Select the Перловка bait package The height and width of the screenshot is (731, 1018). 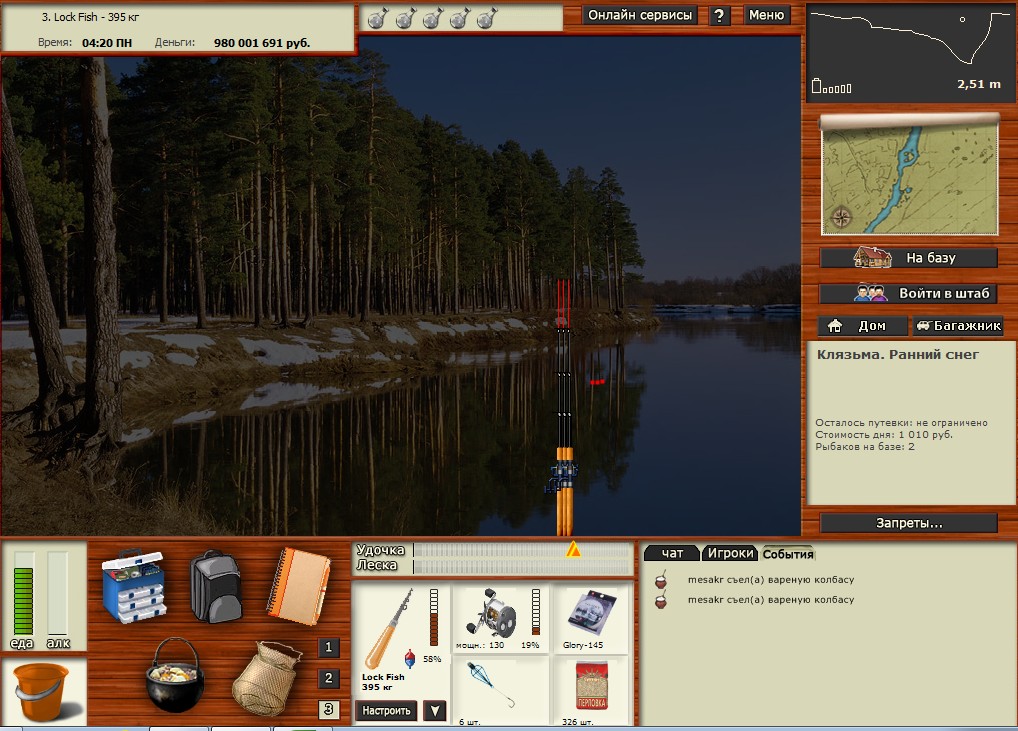point(591,688)
